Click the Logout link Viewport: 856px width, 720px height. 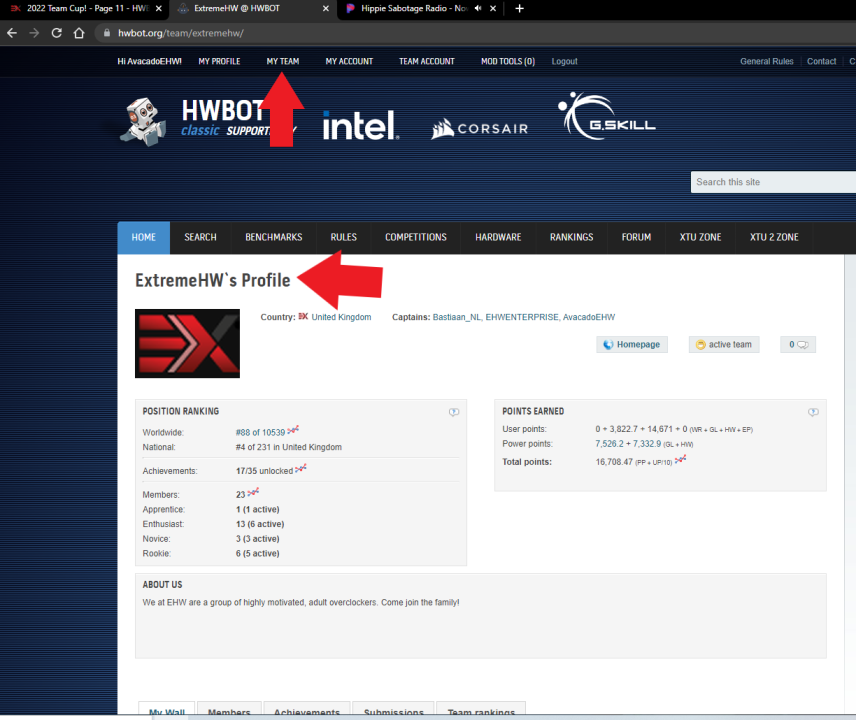[564, 61]
